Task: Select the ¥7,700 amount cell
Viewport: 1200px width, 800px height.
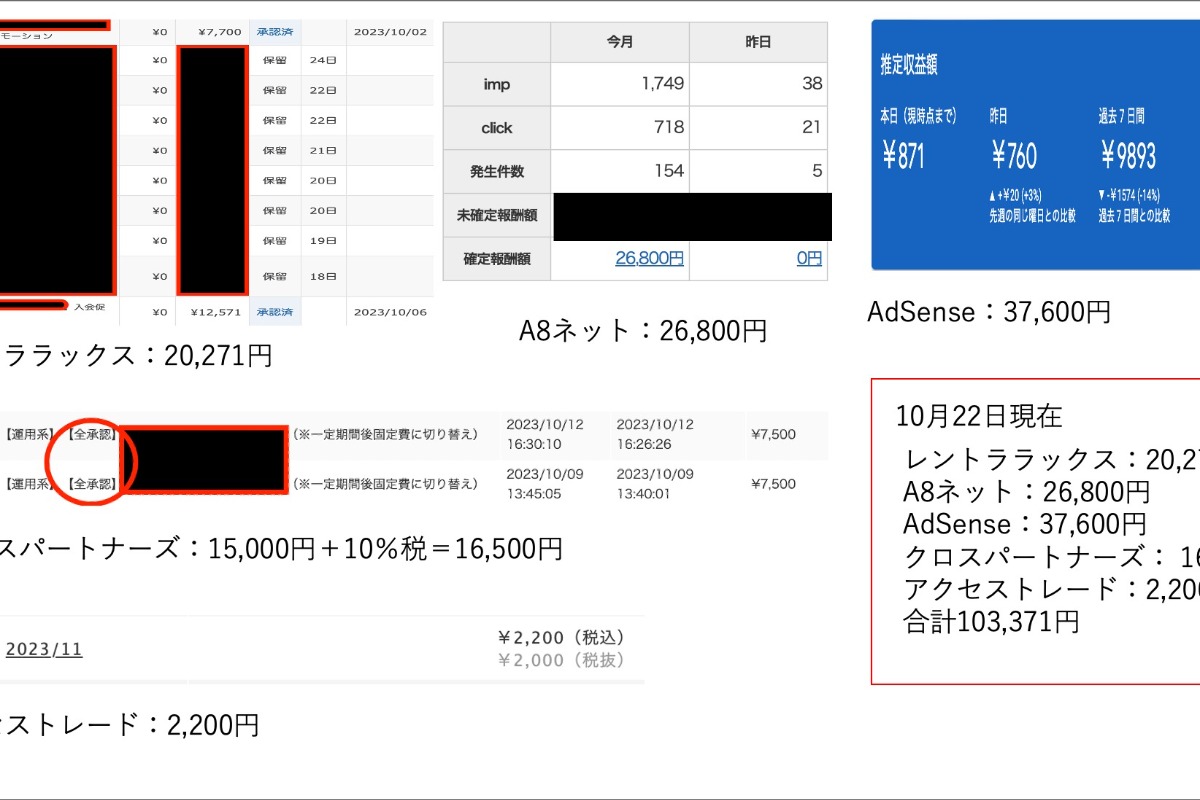Action: pyautogui.click(x=219, y=32)
